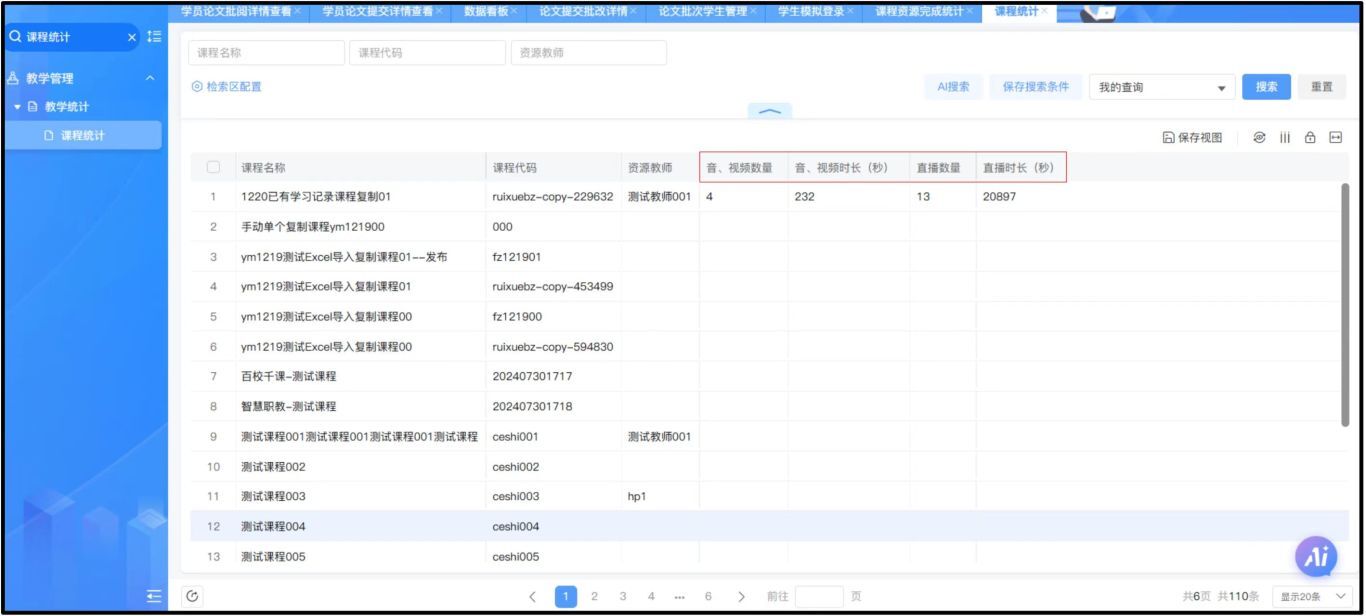Clear the sidebar search text 课程统计
Viewport: 1366px width, 616px height.
pyautogui.click(x=132, y=37)
